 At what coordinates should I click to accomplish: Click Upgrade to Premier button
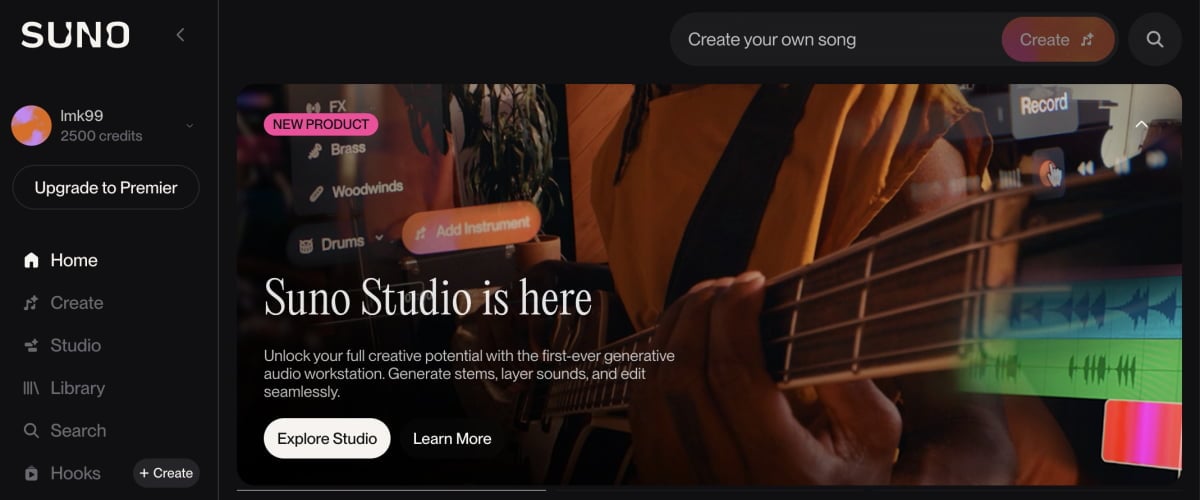click(106, 187)
